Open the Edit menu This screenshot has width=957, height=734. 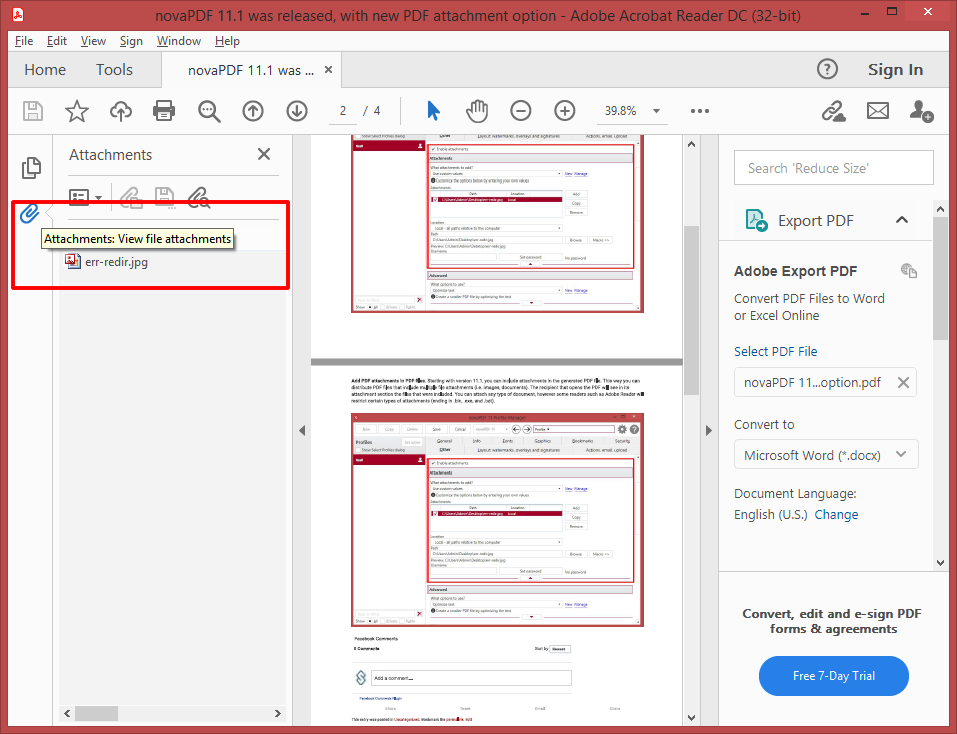tap(57, 41)
